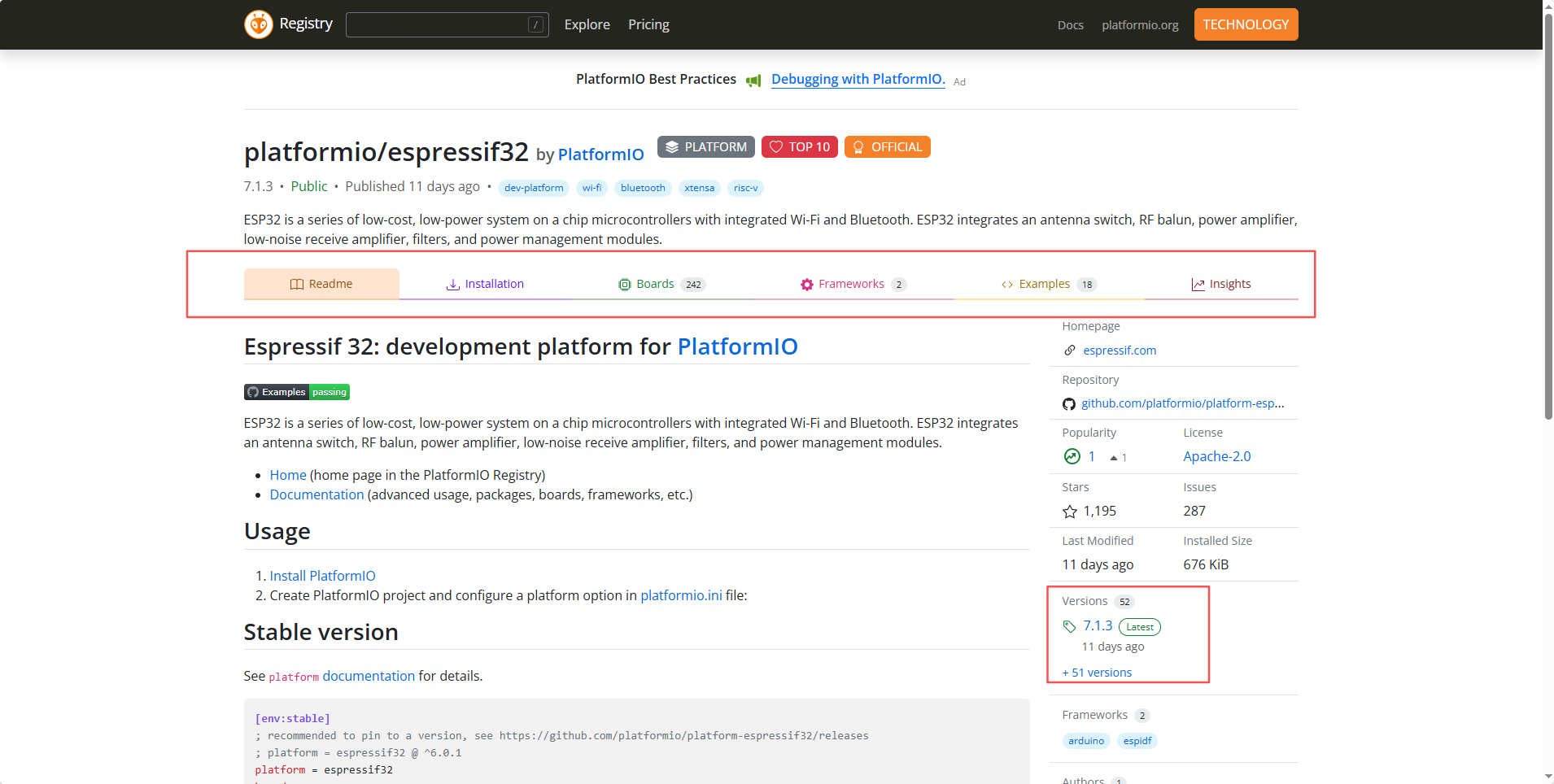Click the PlatformIO Registry logo icon
Viewport: 1554px width, 784px height.
259,24
